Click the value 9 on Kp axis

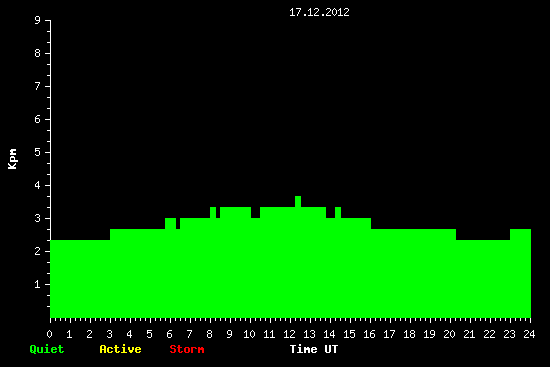pyautogui.click(x=38, y=20)
